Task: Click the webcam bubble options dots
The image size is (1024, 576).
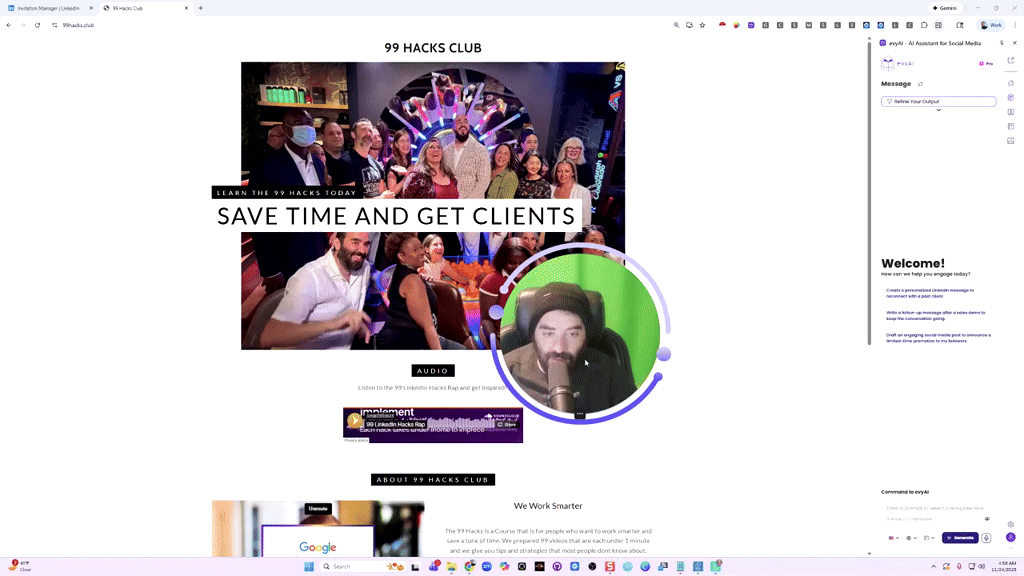Action: (x=580, y=415)
